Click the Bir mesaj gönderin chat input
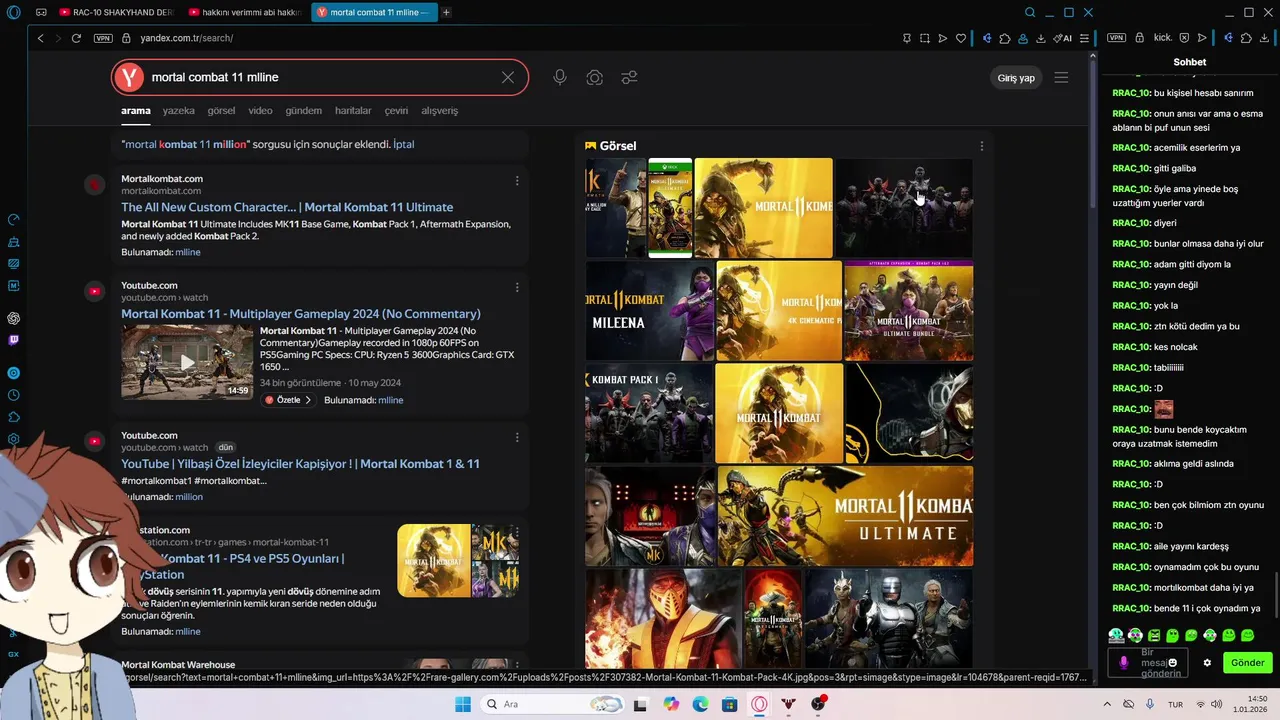Viewport: 1280px width, 720px height. 1147,662
